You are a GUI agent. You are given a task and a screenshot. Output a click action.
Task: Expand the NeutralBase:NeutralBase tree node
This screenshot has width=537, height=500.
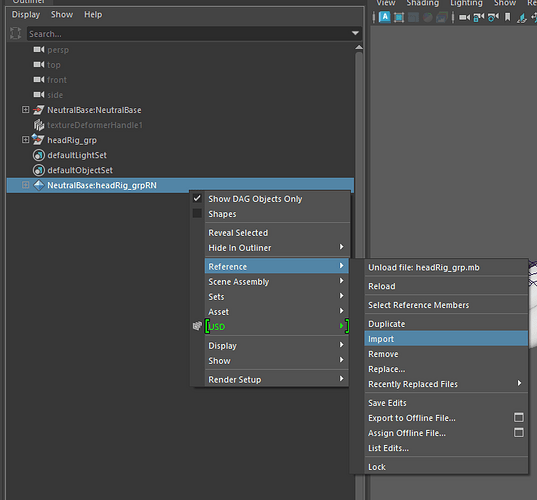point(25,110)
